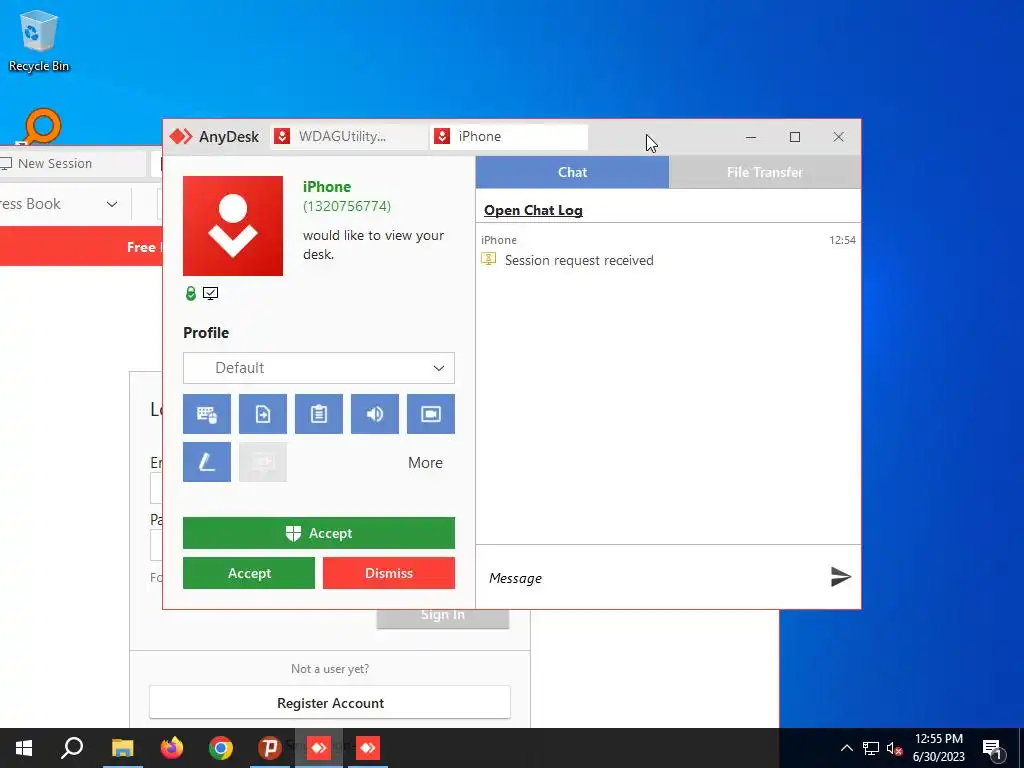Open taskbar search magnifier

72,748
